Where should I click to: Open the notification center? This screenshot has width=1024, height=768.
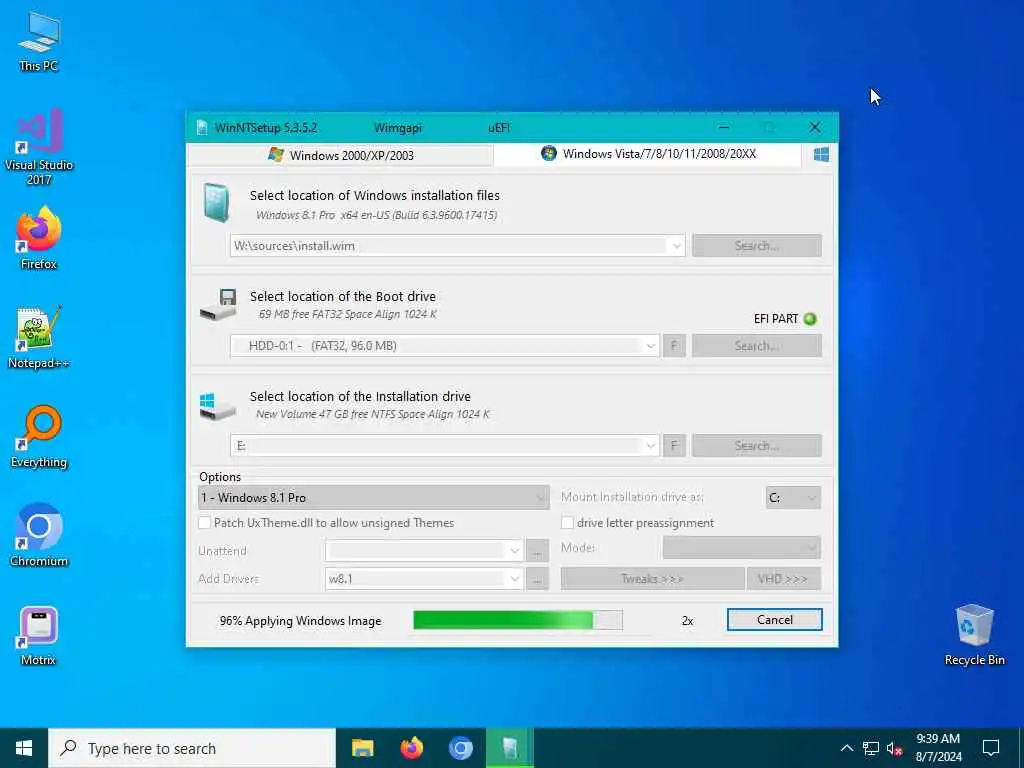pyautogui.click(x=991, y=748)
